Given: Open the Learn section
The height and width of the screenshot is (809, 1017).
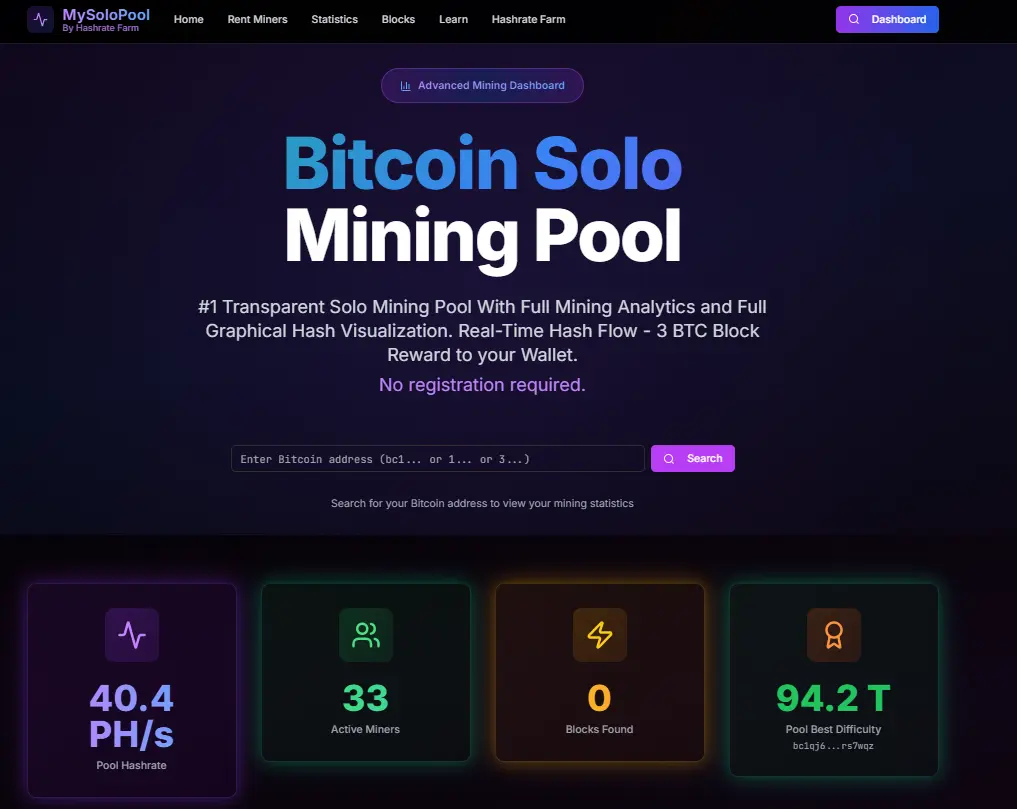Looking at the screenshot, I should [453, 20].
